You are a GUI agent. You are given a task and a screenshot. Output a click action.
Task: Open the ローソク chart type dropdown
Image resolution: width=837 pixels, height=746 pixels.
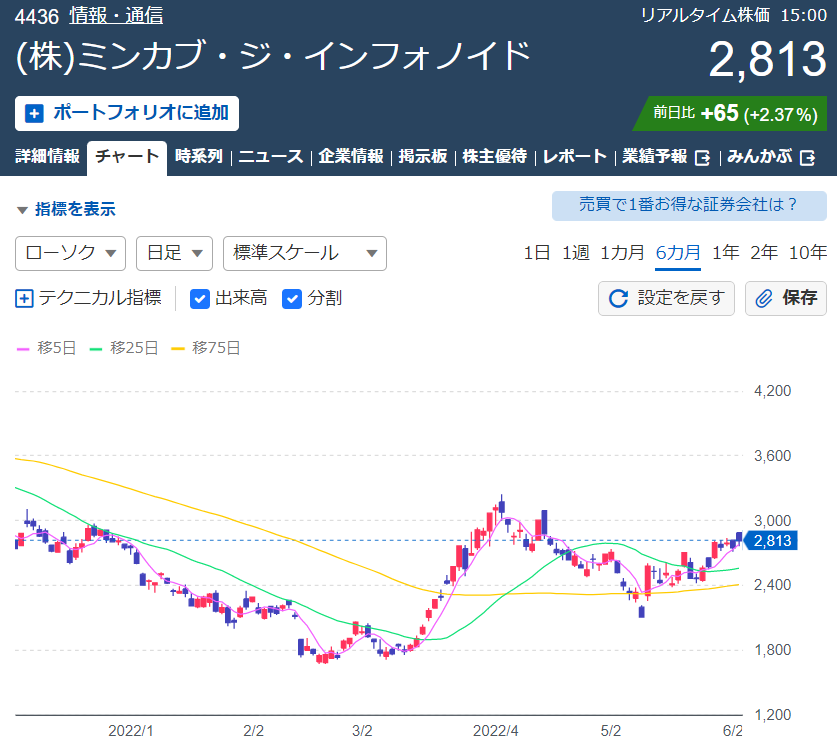[70, 253]
